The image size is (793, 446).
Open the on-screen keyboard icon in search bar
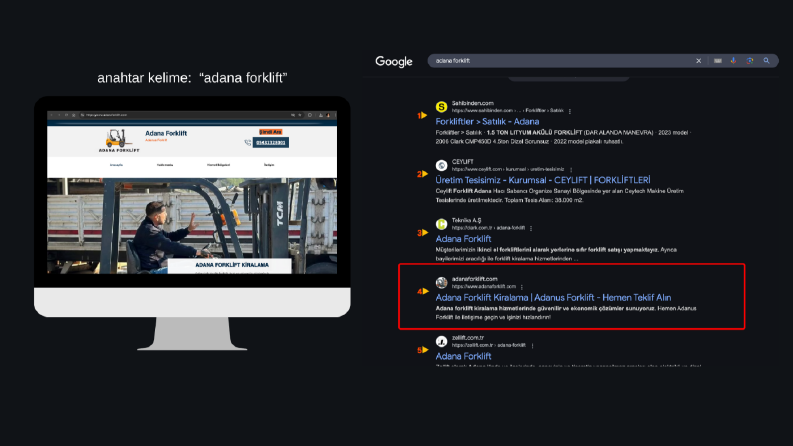point(718,61)
